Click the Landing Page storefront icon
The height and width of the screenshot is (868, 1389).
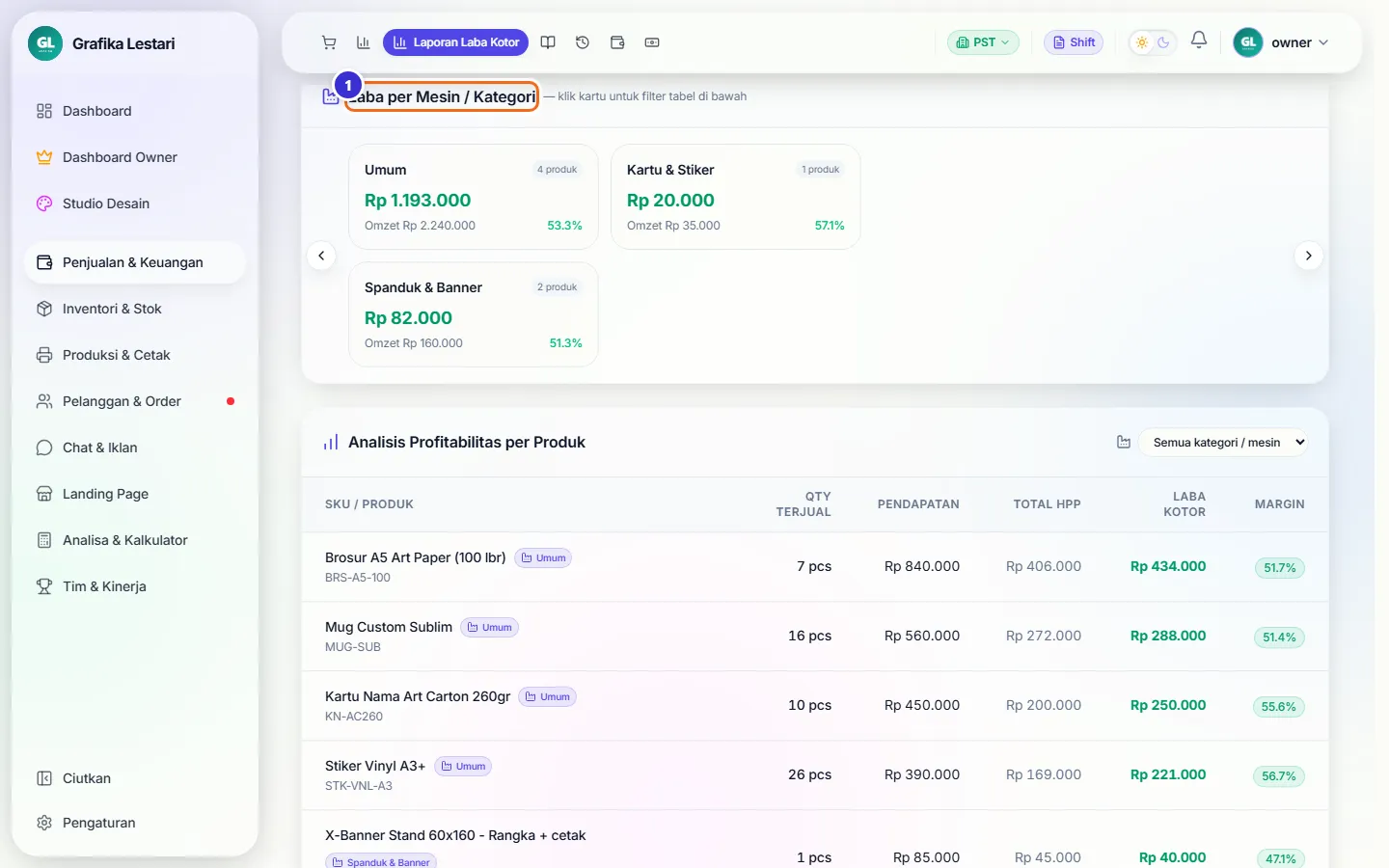[x=44, y=494]
